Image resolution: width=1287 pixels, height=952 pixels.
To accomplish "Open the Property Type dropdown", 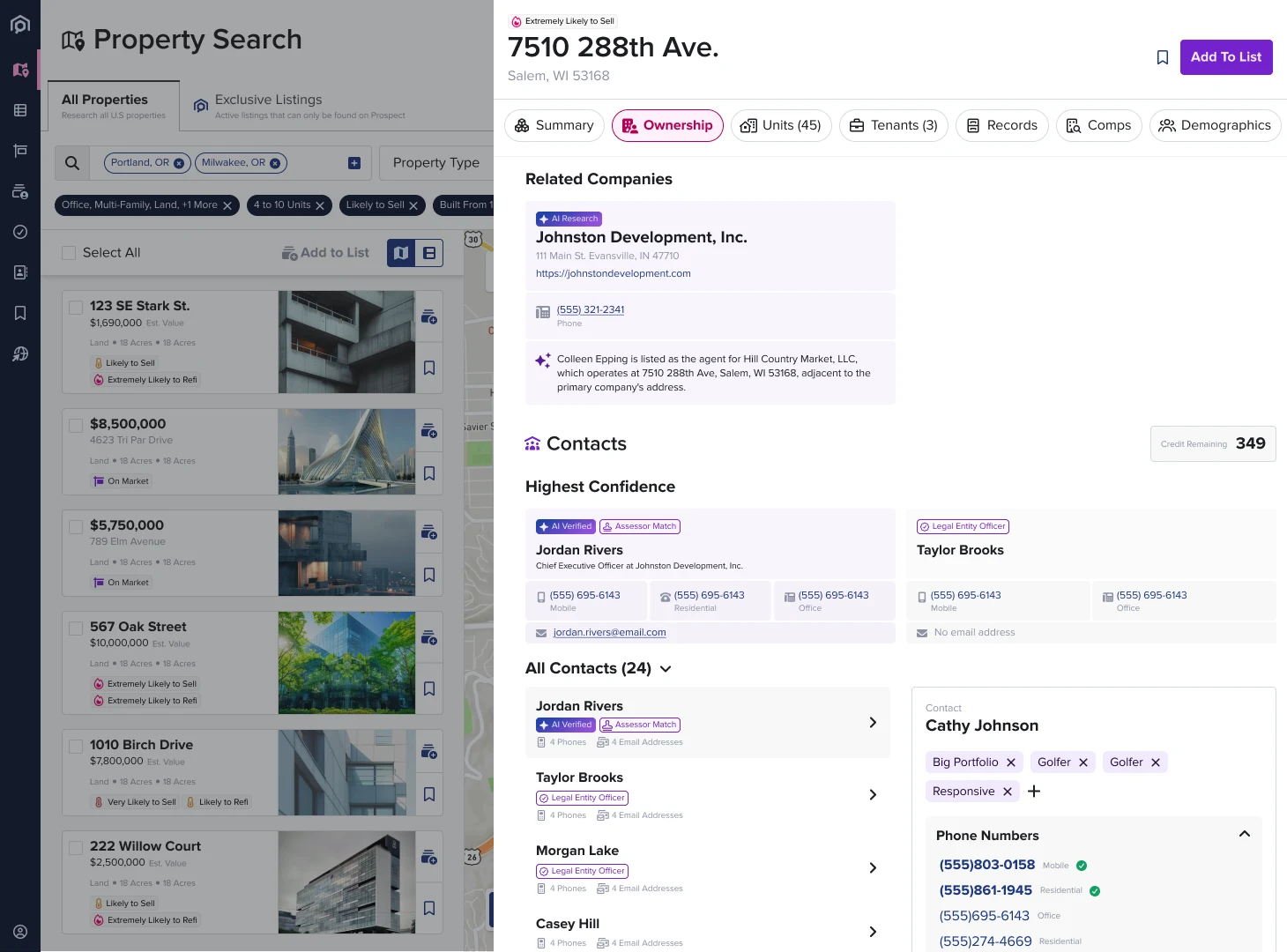I will pyautogui.click(x=436, y=163).
